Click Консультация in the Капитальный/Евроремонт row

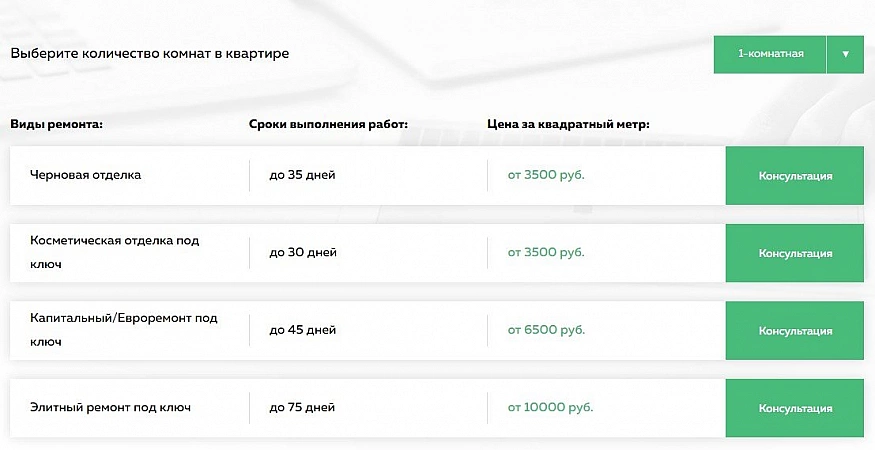point(794,331)
